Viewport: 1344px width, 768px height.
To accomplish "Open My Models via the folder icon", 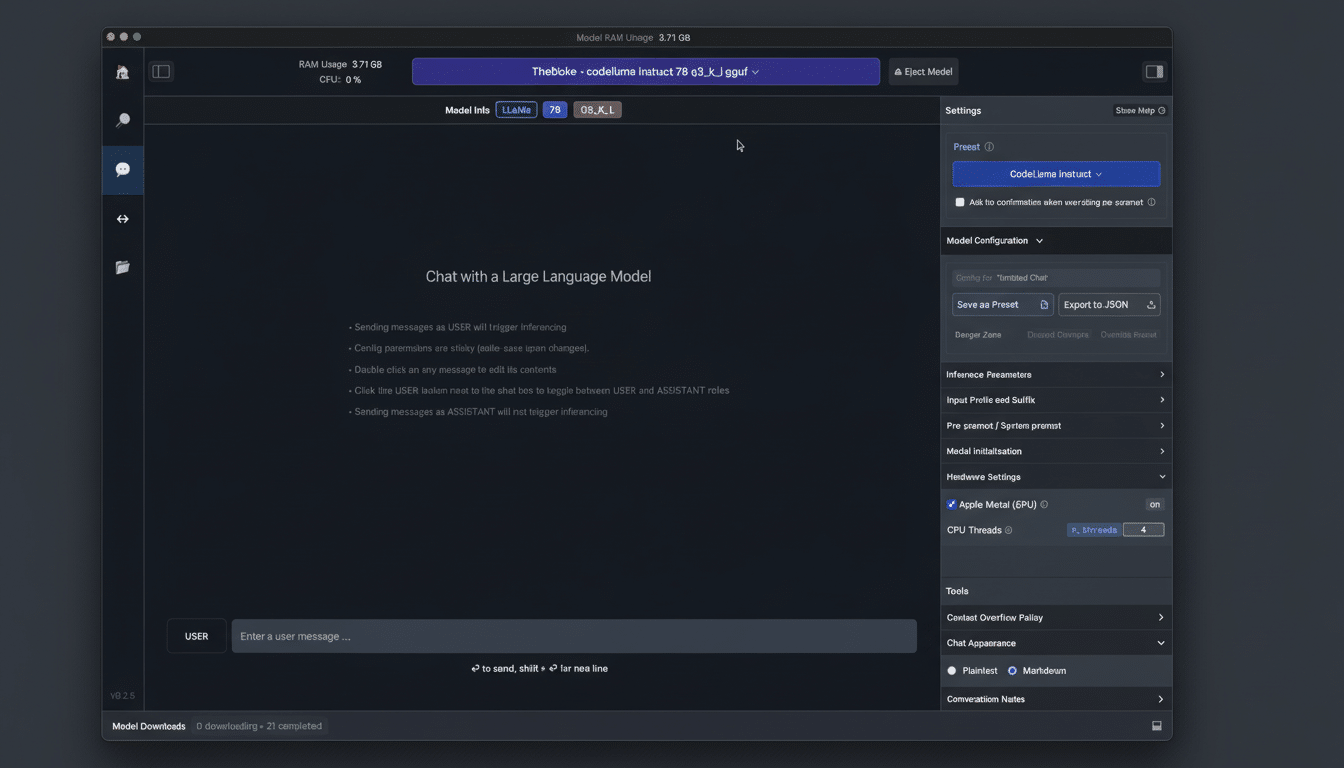I will tap(122, 267).
